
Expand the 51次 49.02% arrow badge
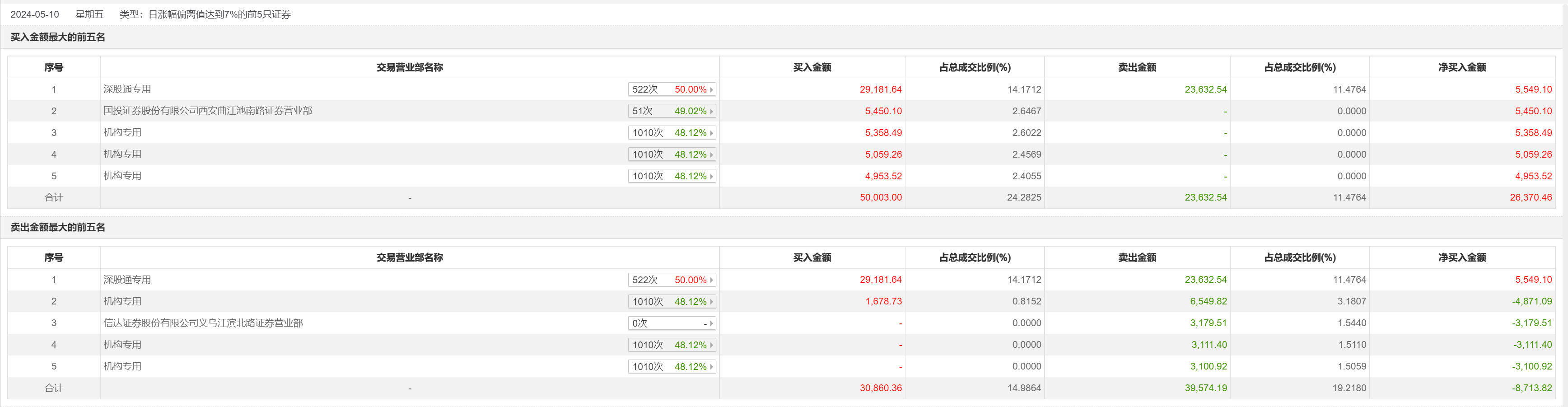[x=672, y=111]
